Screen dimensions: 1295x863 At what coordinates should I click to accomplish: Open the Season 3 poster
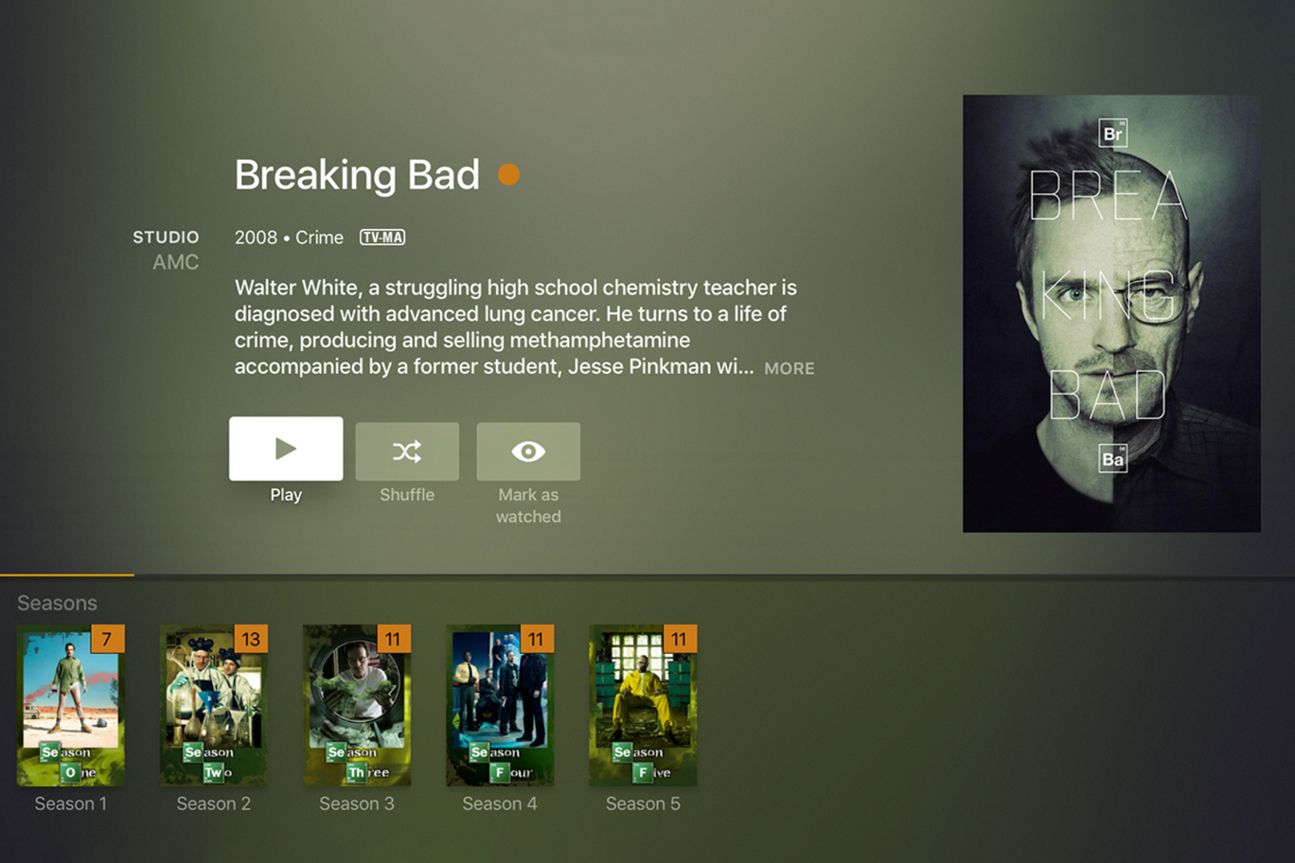point(357,705)
